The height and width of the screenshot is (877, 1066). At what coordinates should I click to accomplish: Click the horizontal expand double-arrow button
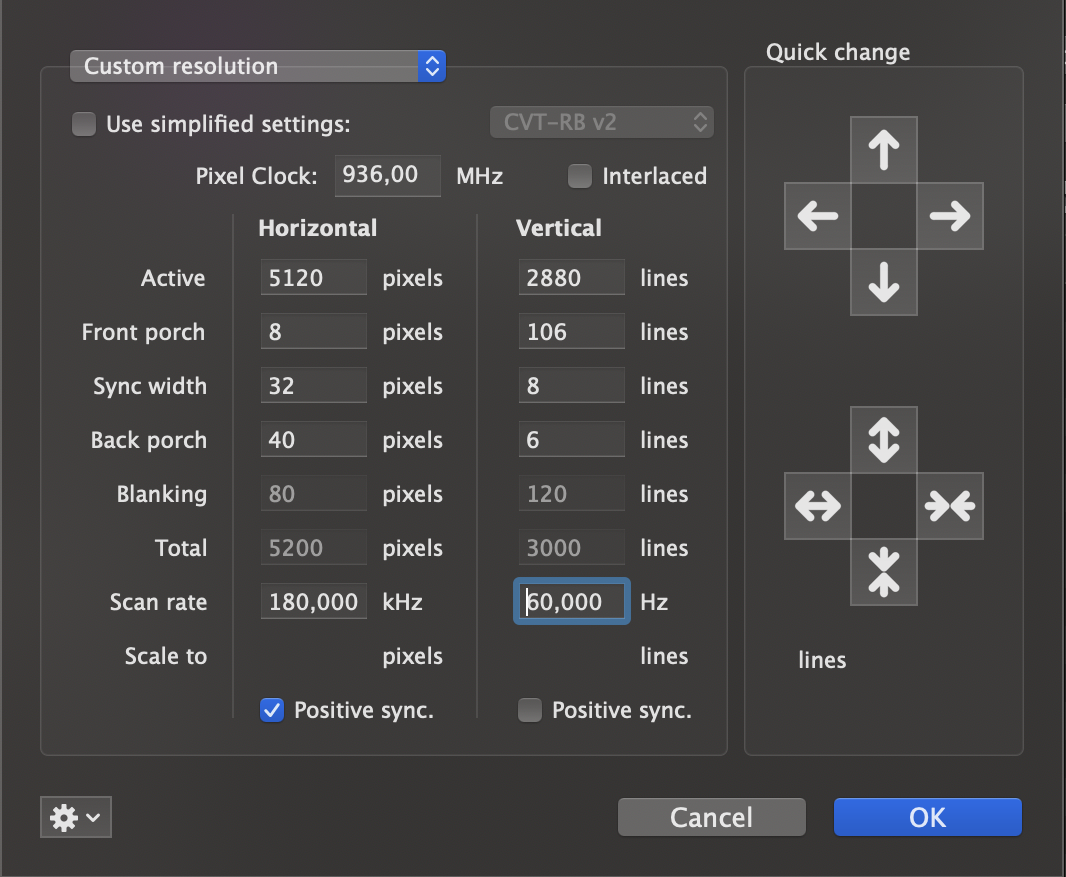[x=818, y=506]
